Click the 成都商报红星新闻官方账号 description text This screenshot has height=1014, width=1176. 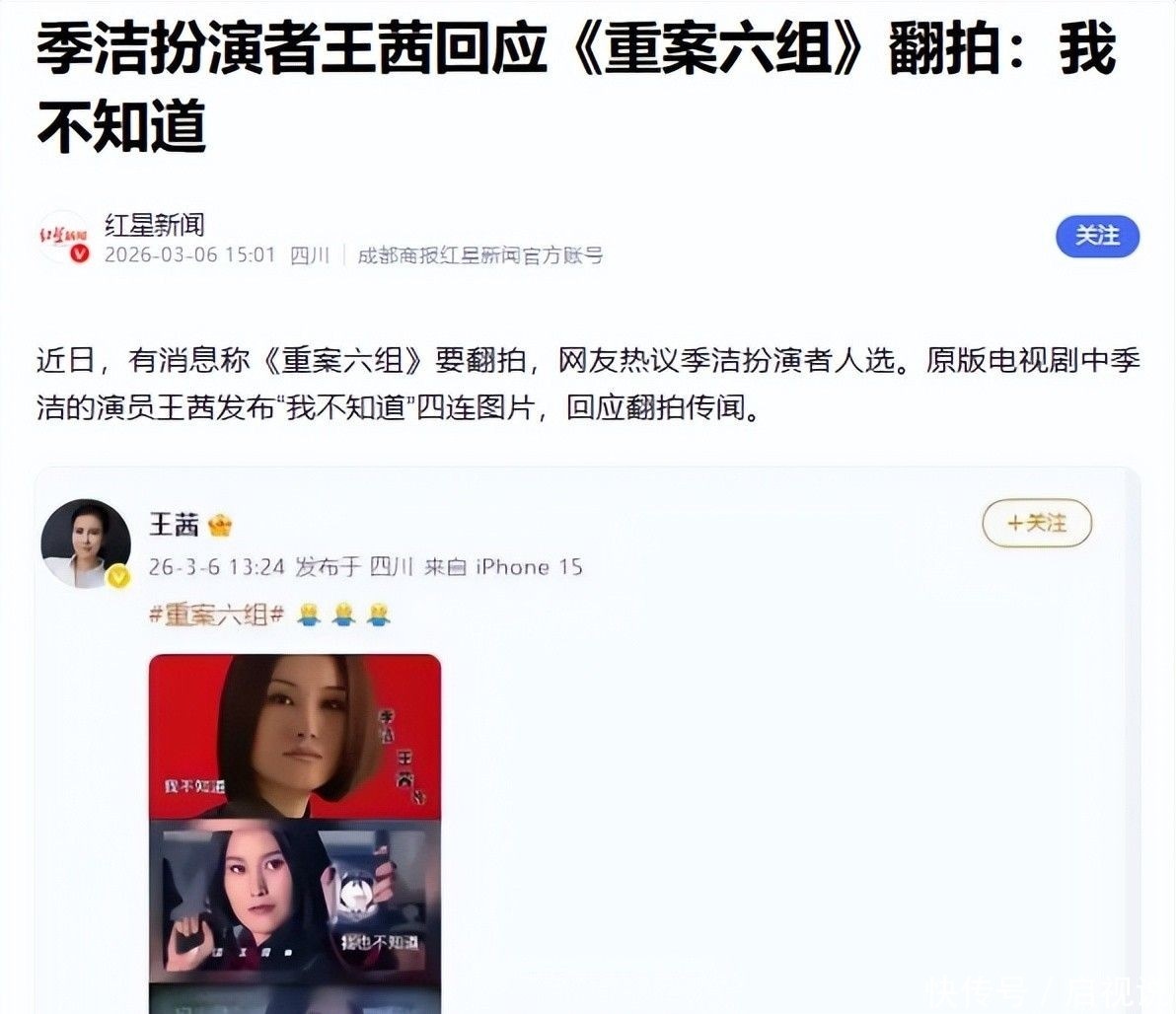(x=480, y=255)
